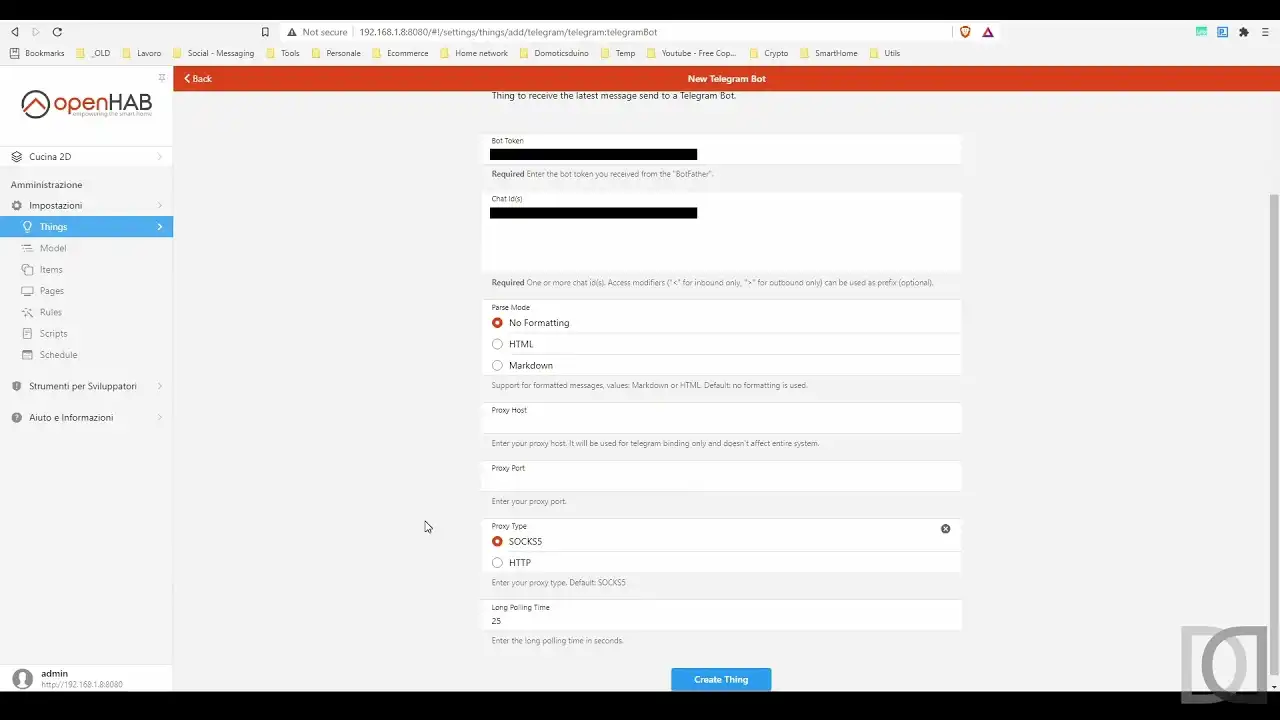Click the page vertical scrollbar
Image resolution: width=1280 pixels, height=720 pixels.
point(1274,434)
